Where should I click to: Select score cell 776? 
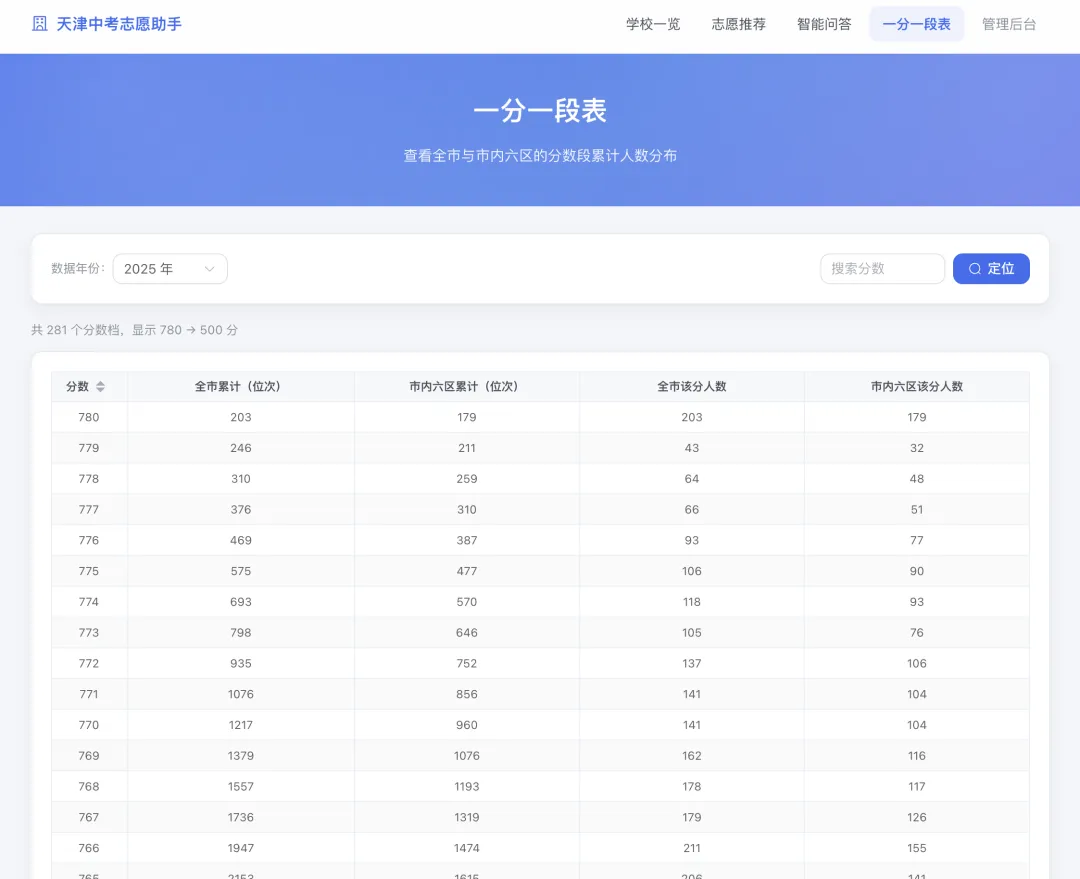pos(89,540)
